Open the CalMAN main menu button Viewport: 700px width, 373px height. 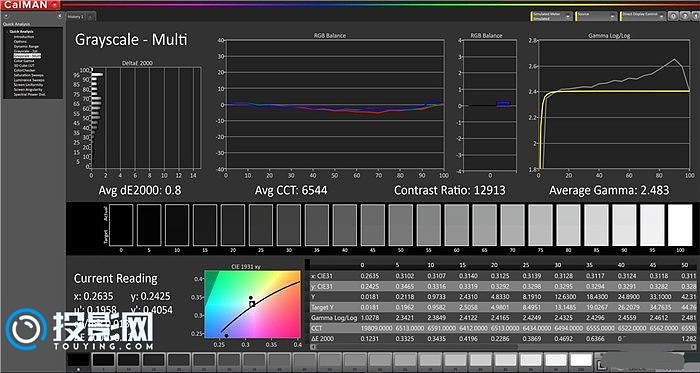29,4
